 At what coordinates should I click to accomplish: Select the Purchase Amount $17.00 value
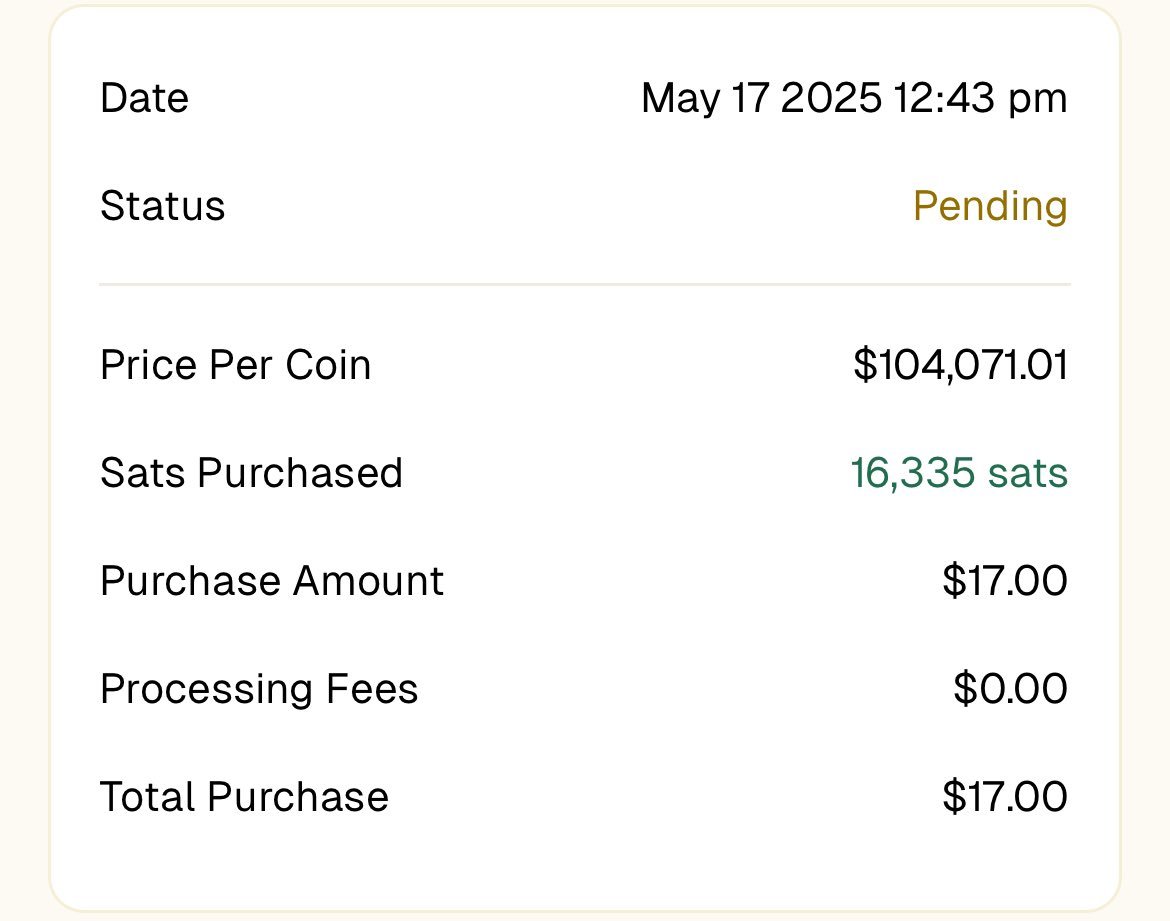tap(1004, 581)
